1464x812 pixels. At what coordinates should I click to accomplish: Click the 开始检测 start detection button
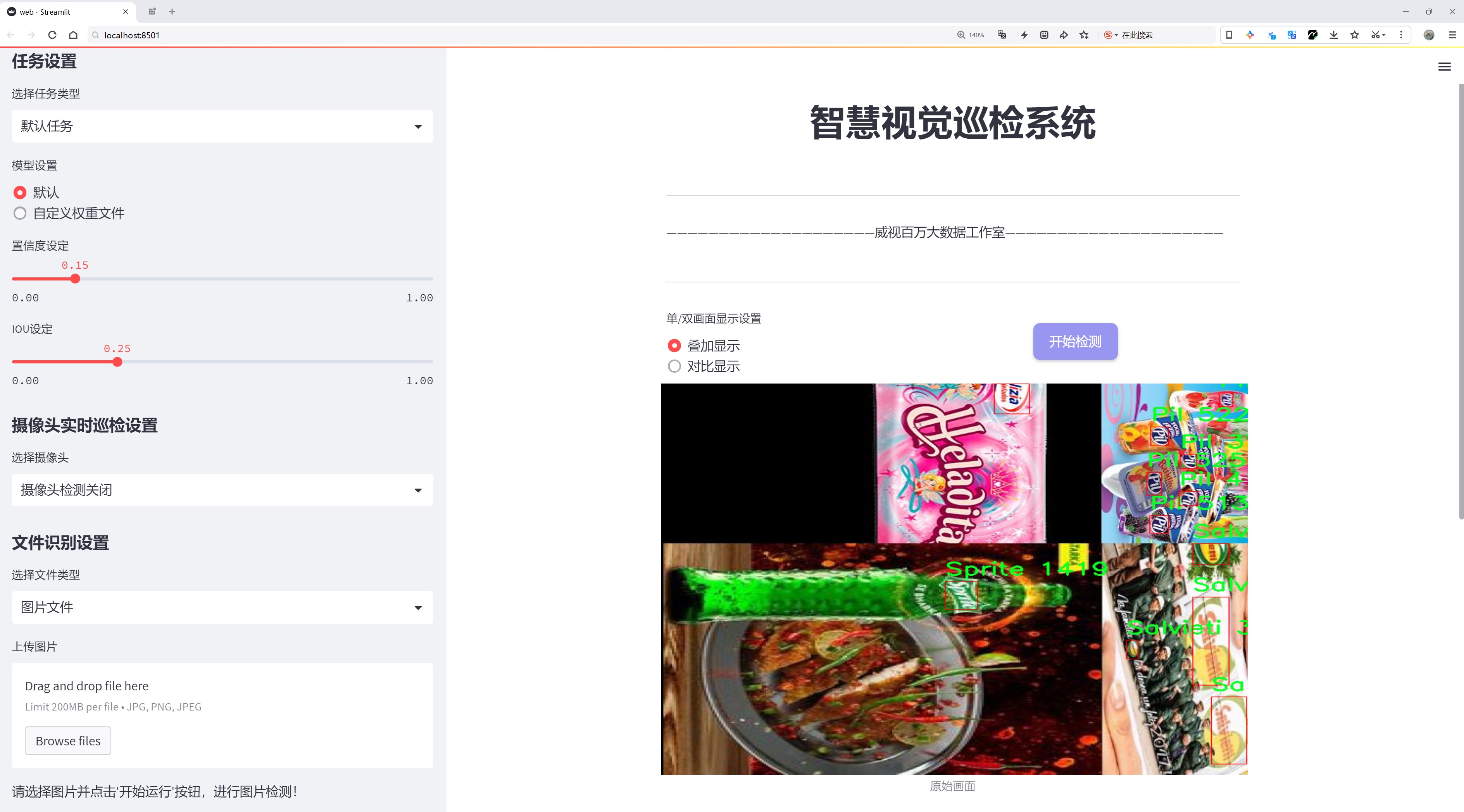pyautogui.click(x=1075, y=341)
